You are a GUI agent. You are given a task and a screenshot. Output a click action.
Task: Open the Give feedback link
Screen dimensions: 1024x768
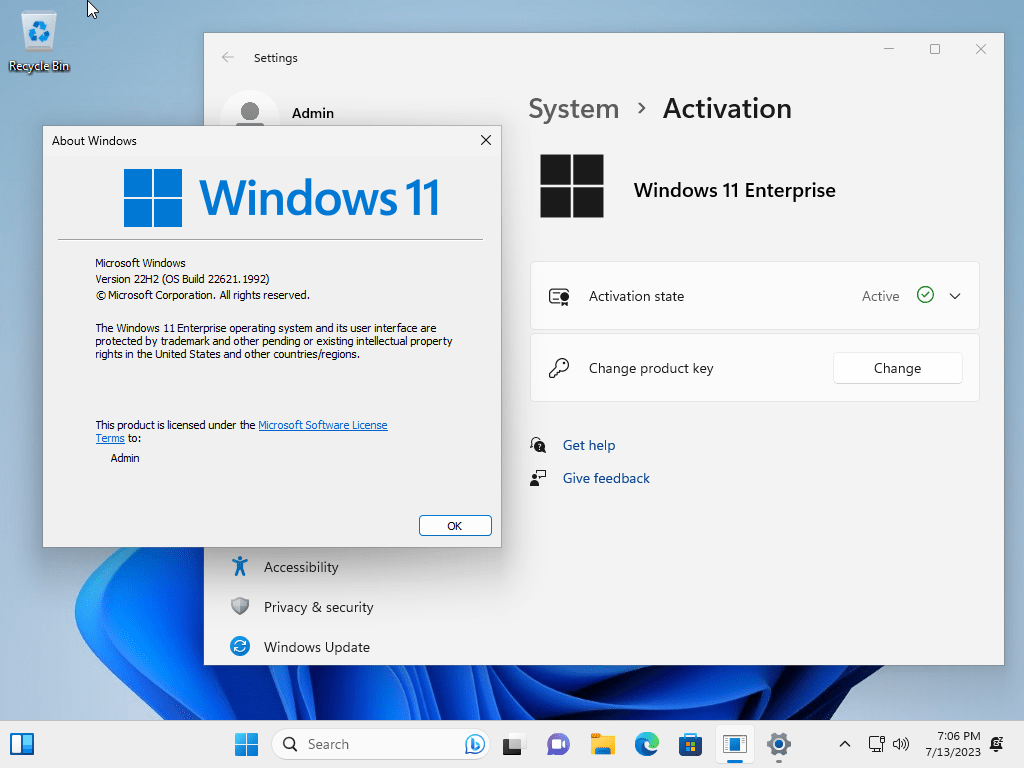606,478
